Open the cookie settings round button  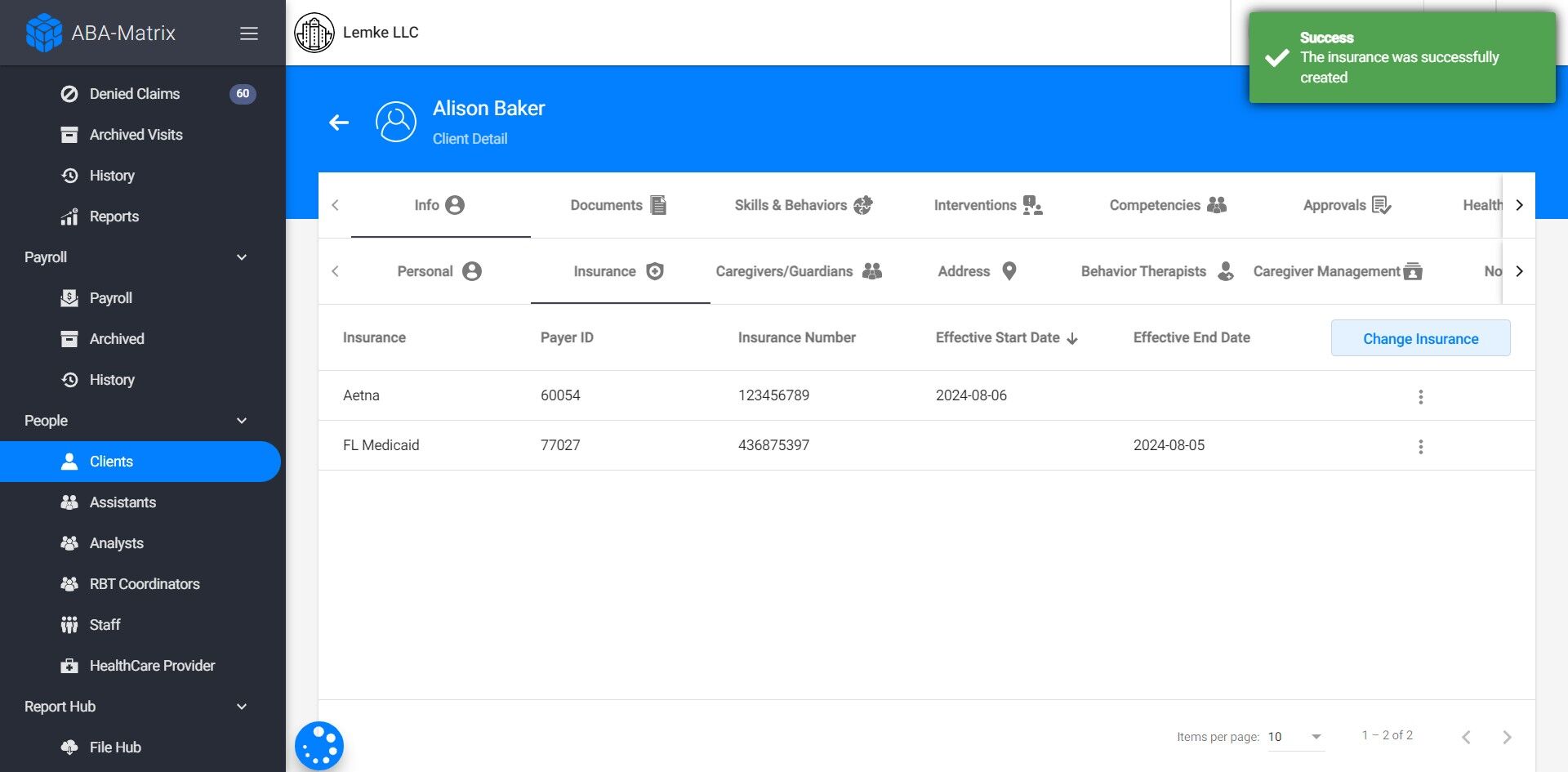[319, 746]
